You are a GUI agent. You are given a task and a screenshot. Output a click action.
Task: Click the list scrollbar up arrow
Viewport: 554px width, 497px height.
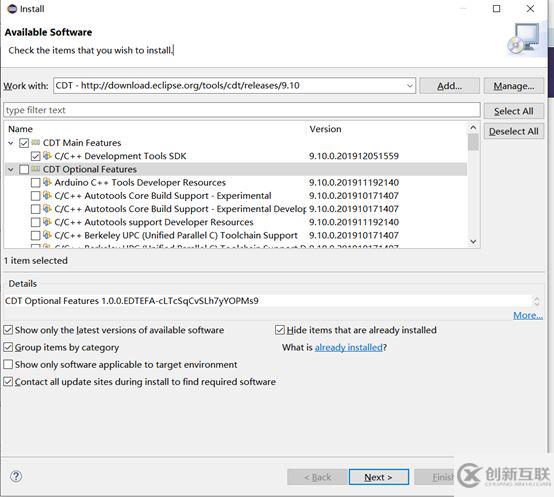click(x=473, y=127)
